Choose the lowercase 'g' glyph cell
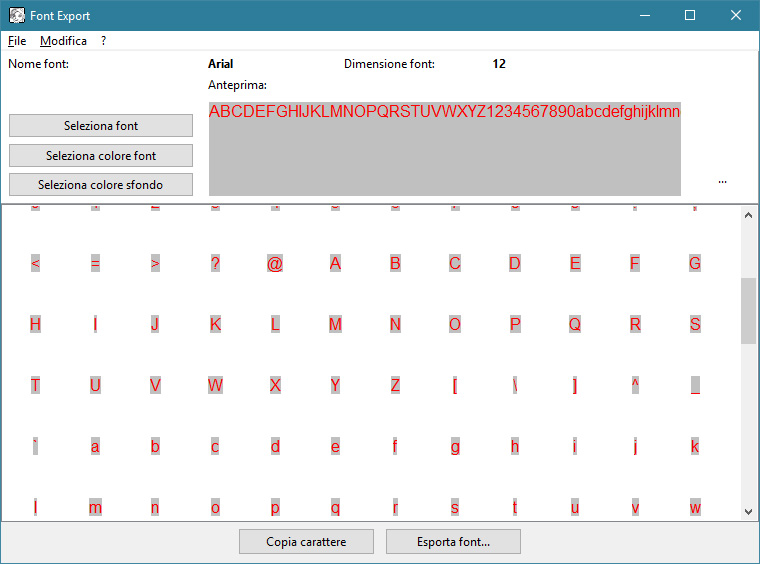This screenshot has width=760, height=564. click(x=455, y=447)
